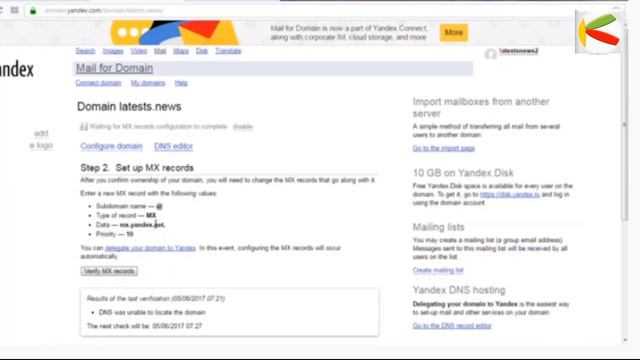The height and width of the screenshot is (360, 640).
Task: Switch to Configure domain
Action: click(x=111, y=146)
